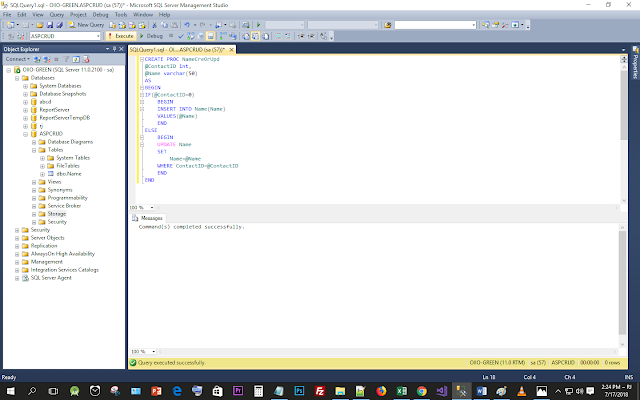Pin the Object Explorer panel
640x400 pixels.
coord(114,49)
